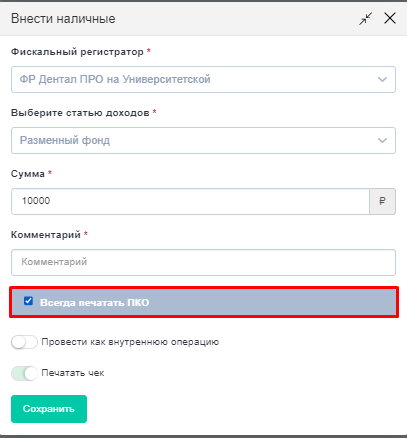The height and width of the screenshot is (438, 407).
Task: Click the Печатать чек label text
Action: point(73,373)
